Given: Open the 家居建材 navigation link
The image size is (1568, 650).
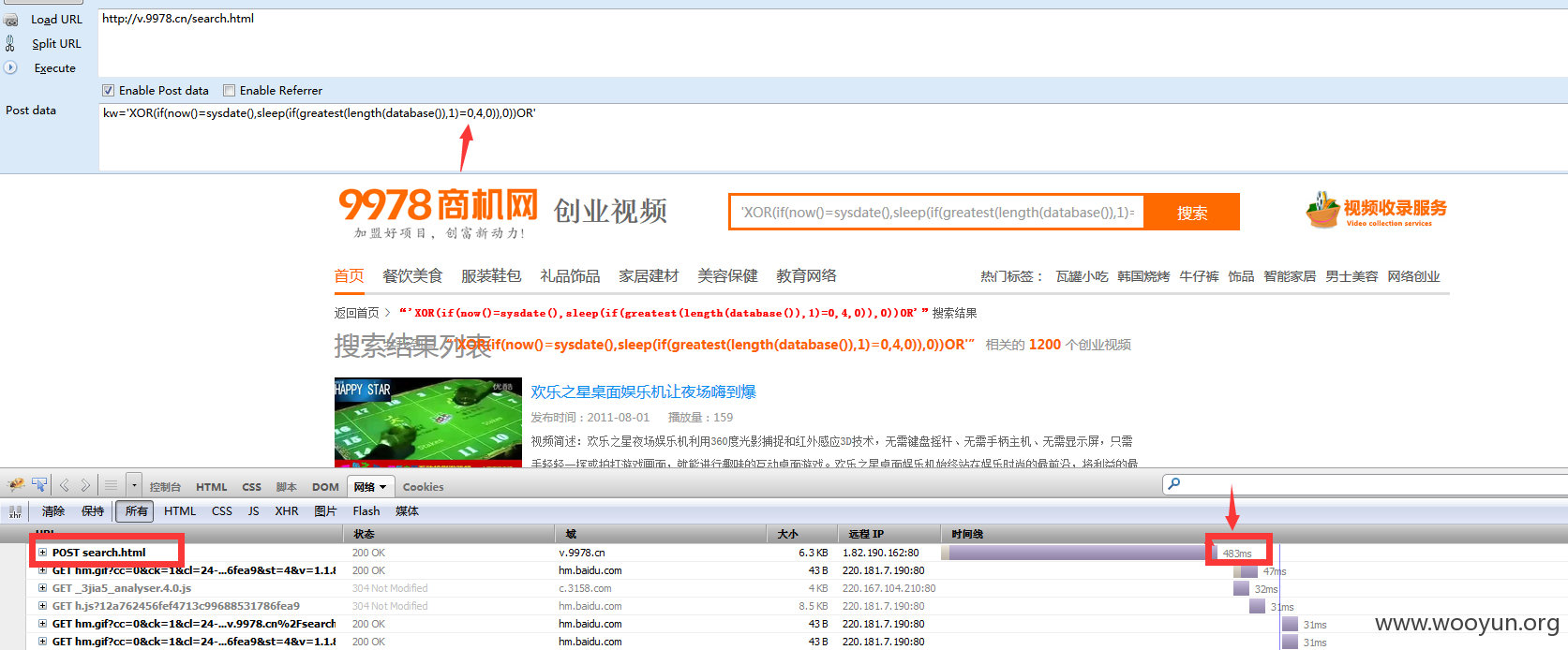Looking at the screenshot, I should click(x=649, y=276).
